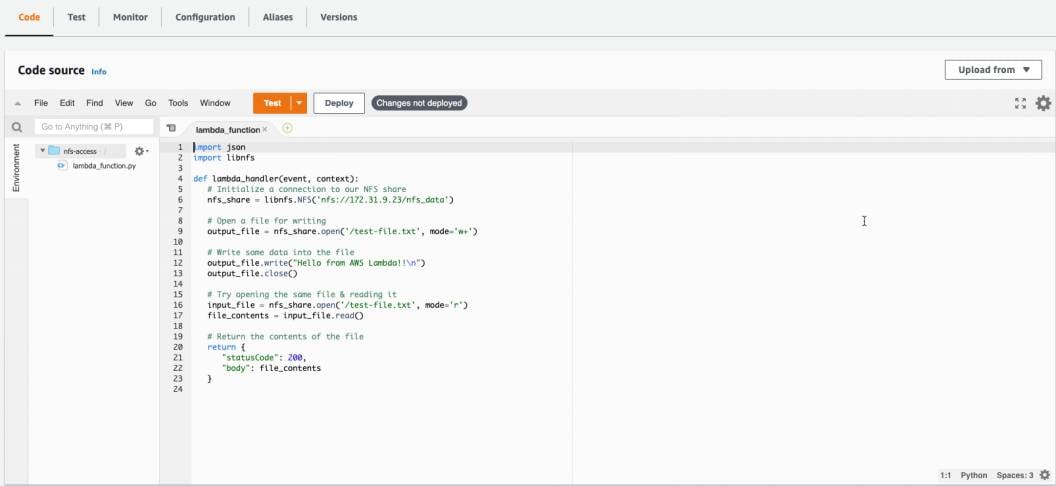
Task: Open the IDE preferences gear icon
Action: (1043, 103)
